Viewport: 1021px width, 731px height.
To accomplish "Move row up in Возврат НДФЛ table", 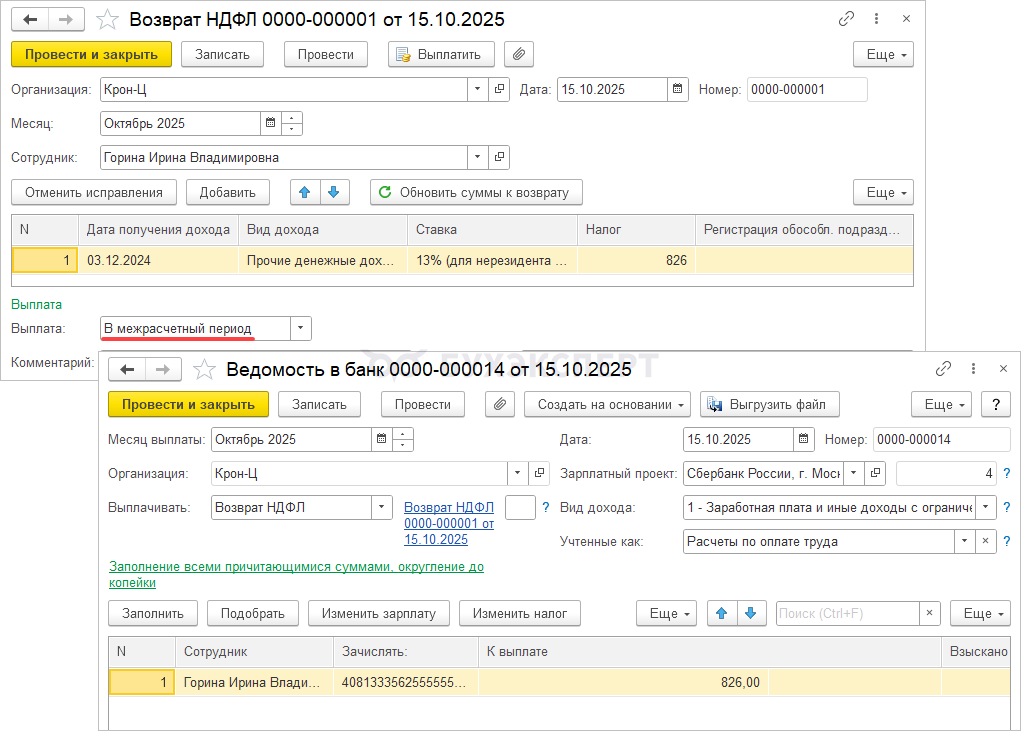I will click(x=305, y=192).
